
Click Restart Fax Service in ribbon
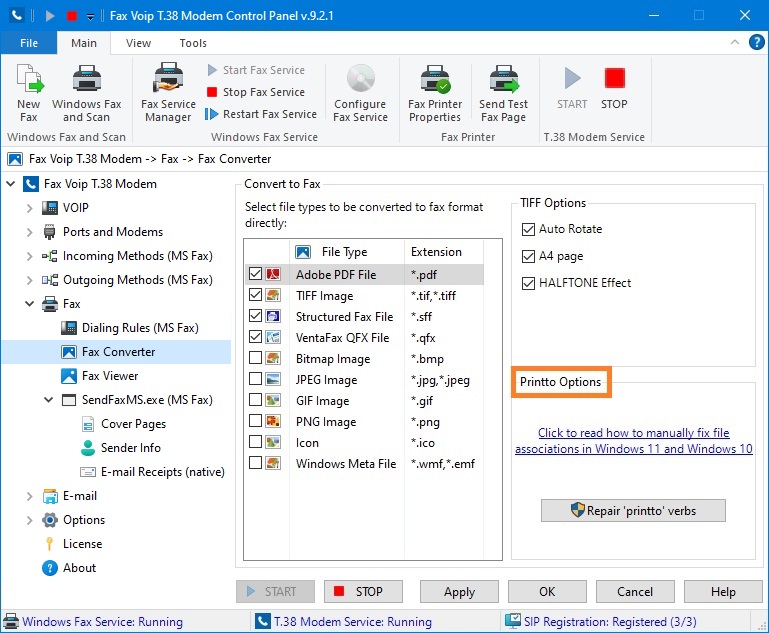coord(261,114)
